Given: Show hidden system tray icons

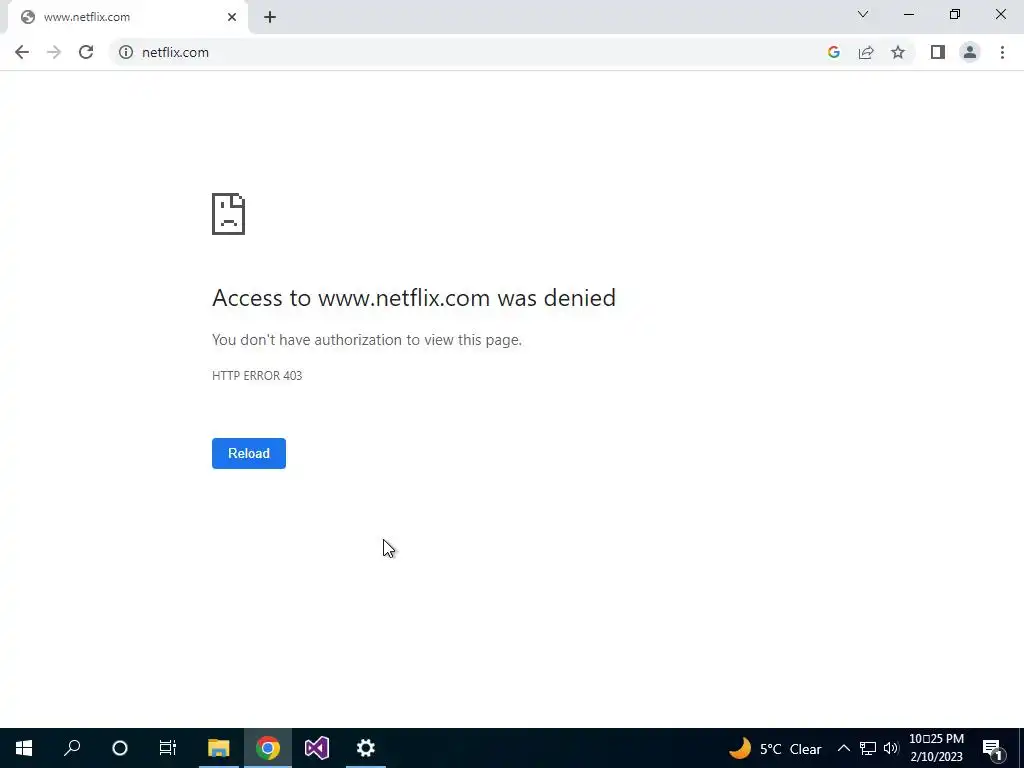Looking at the screenshot, I should click(844, 748).
